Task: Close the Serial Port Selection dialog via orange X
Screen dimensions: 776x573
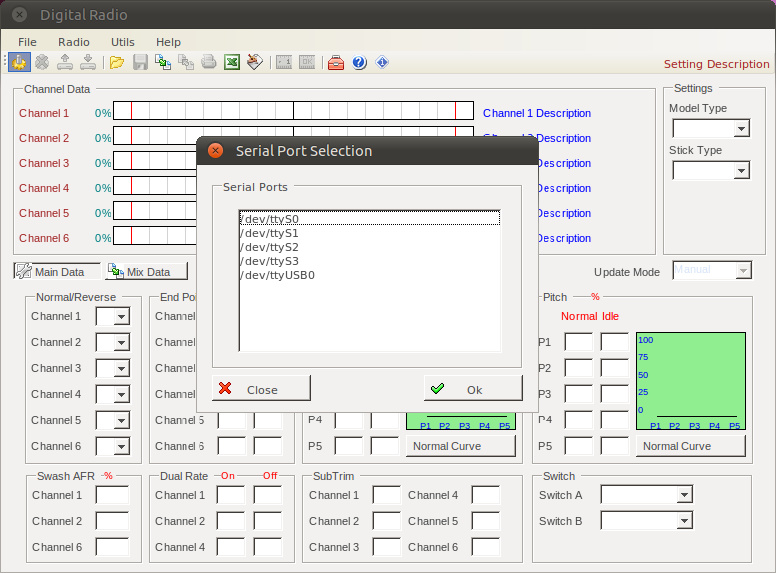Action: 215,150
